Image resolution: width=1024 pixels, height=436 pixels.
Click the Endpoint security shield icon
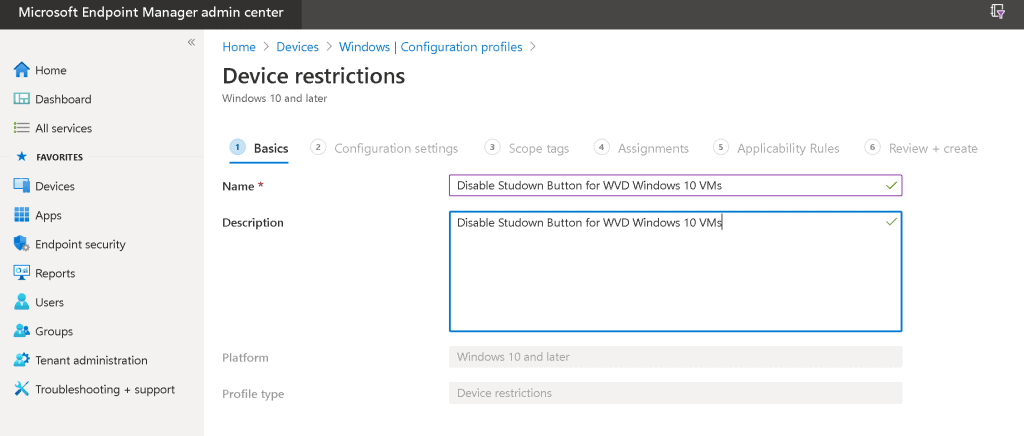click(x=22, y=244)
